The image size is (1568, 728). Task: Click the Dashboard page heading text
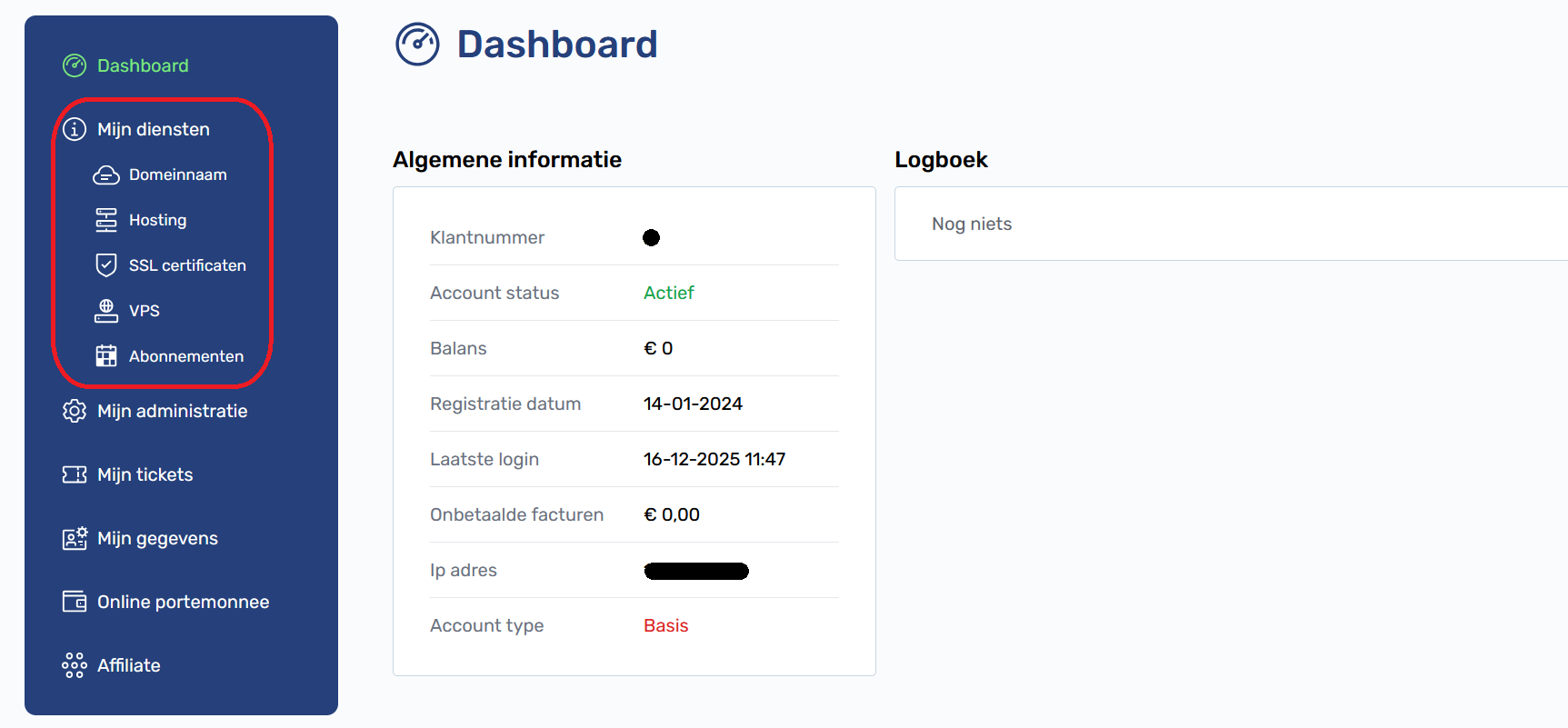pos(557,44)
